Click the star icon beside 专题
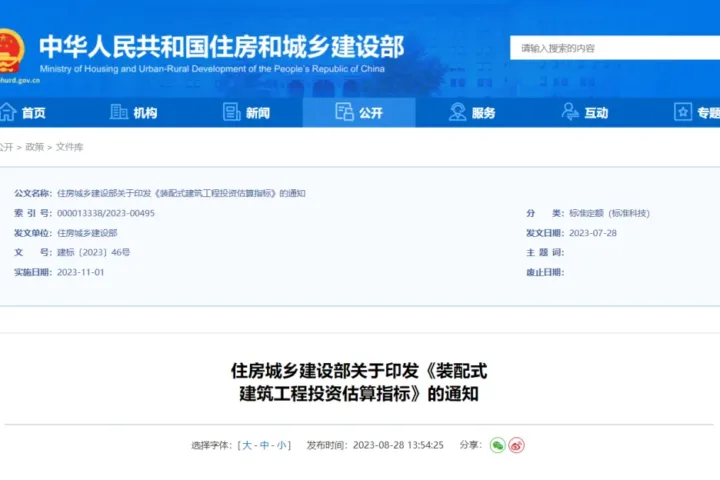Image resolution: width=720 pixels, height=480 pixels. [x=683, y=112]
